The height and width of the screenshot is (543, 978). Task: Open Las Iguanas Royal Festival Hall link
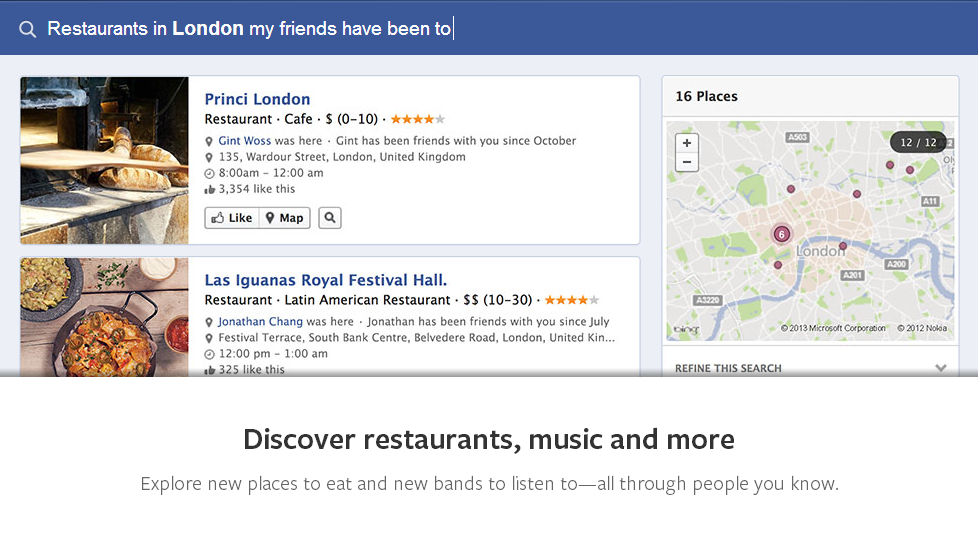click(326, 280)
